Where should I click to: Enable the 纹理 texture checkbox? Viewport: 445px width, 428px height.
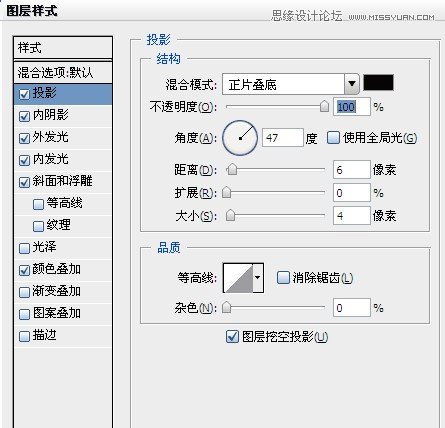(x=38, y=226)
